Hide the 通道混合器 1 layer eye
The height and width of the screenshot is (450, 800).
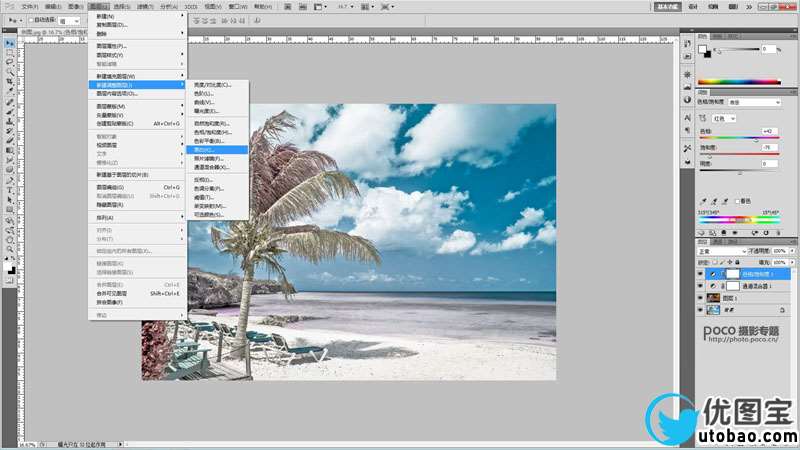coord(701,286)
